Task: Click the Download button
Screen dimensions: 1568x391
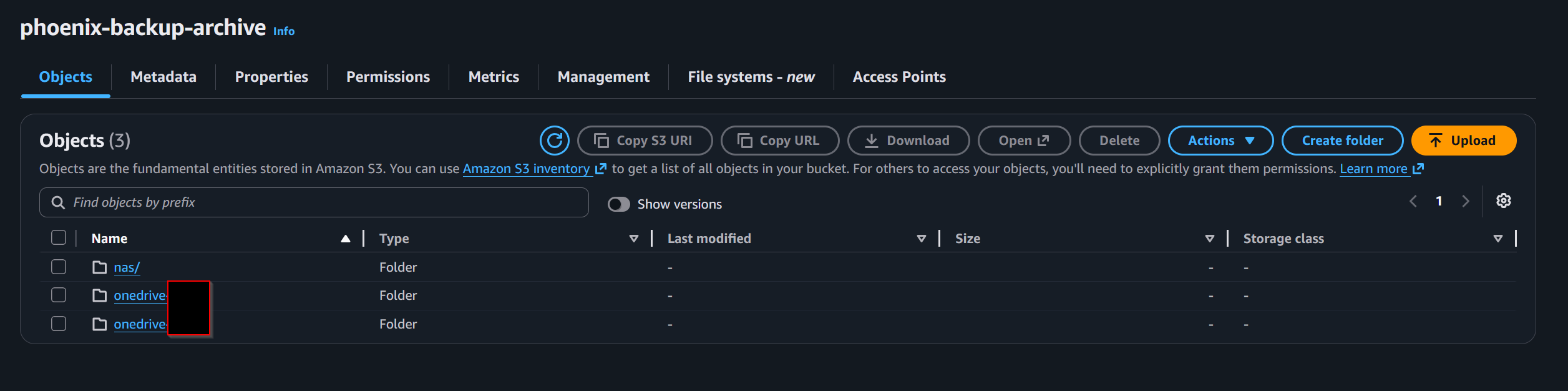Action: [x=908, y=141]
